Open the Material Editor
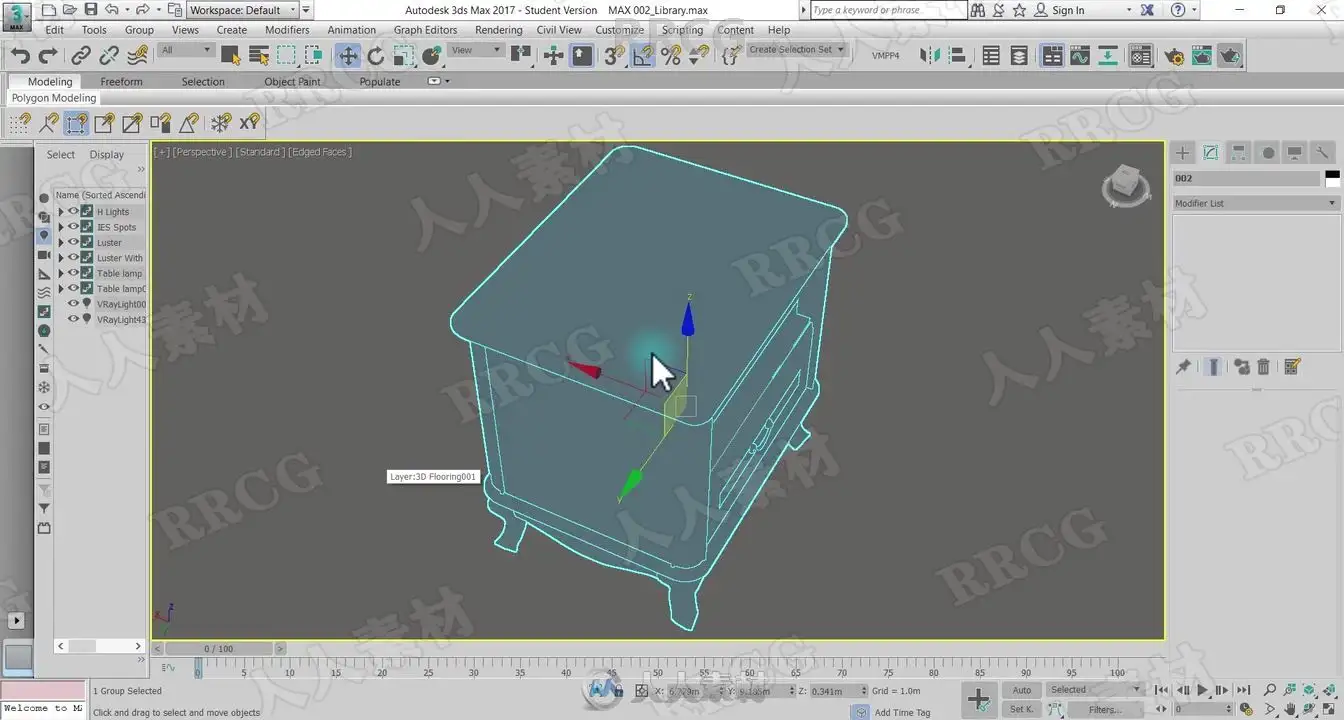 pos(1141,56)
